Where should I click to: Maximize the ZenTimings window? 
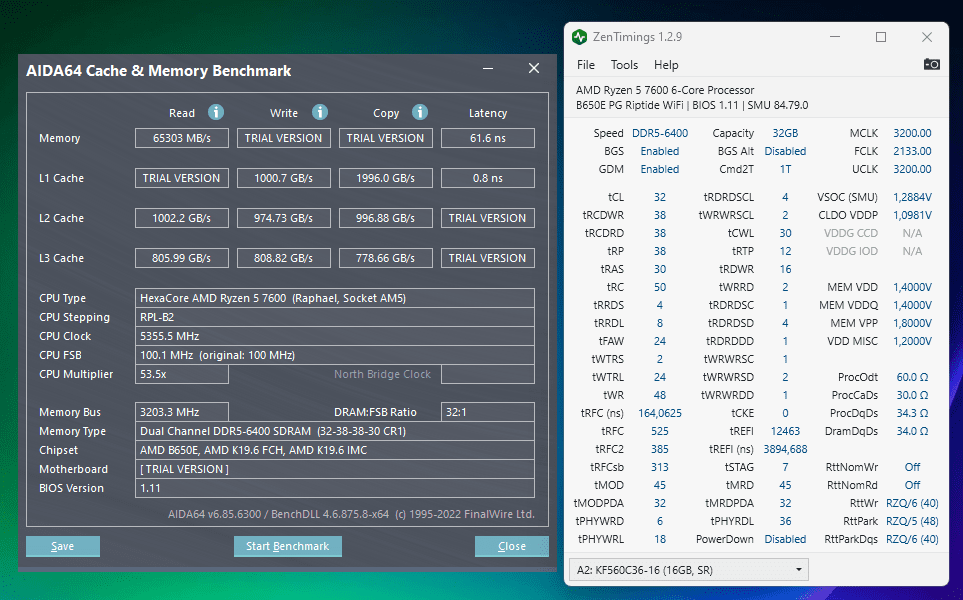pos(881,37)
